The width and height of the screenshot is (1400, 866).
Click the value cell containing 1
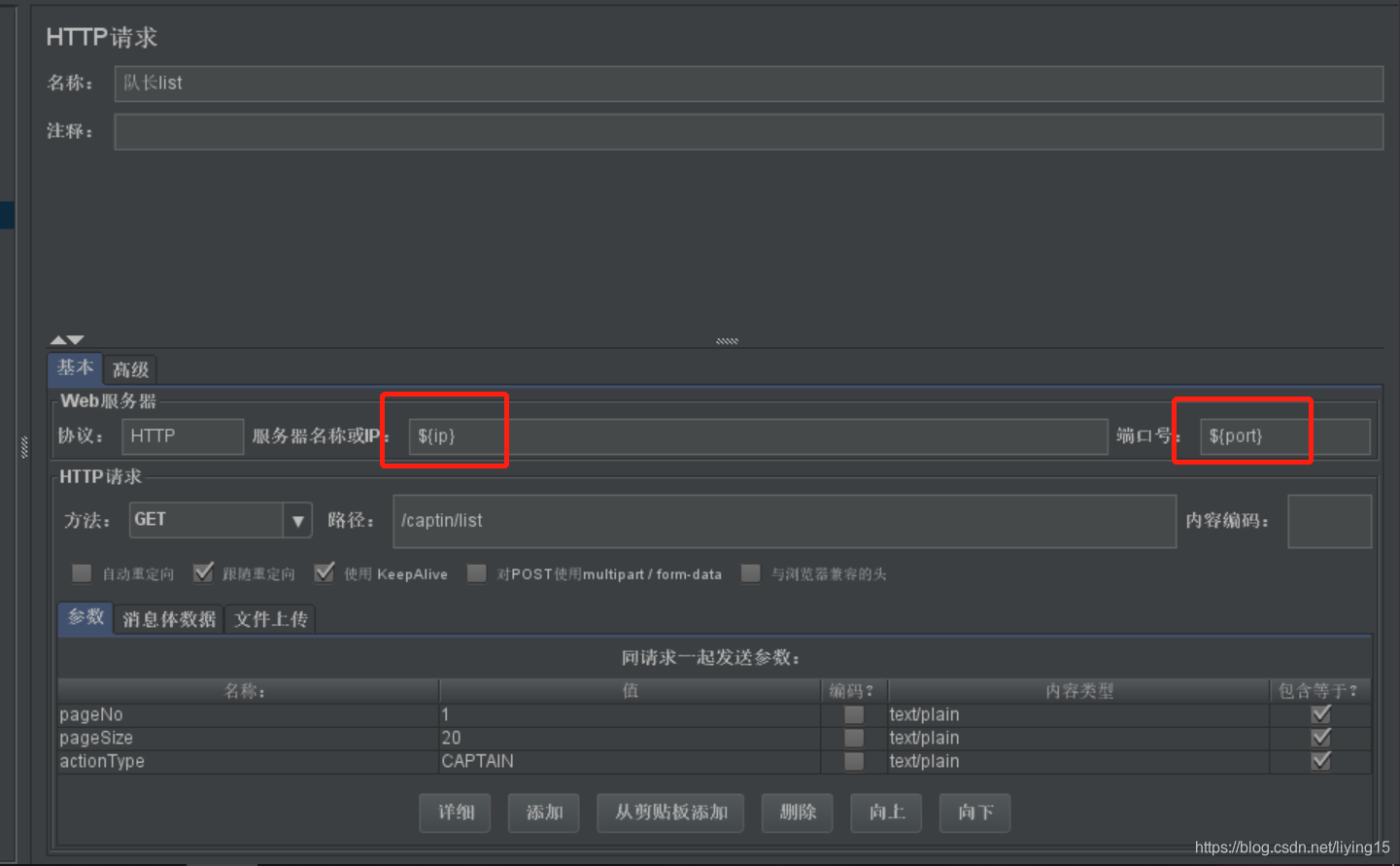[x=630, y=714]
